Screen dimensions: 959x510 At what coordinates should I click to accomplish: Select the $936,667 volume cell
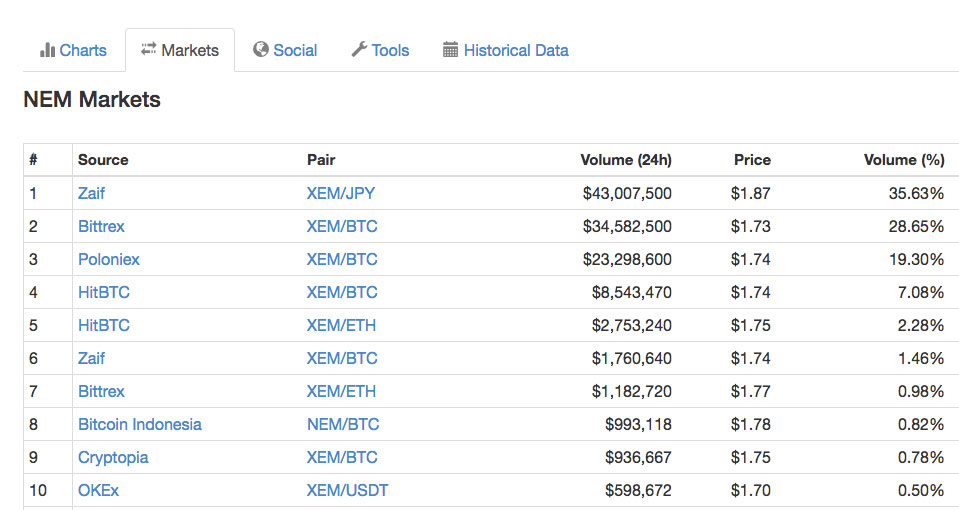638,457
